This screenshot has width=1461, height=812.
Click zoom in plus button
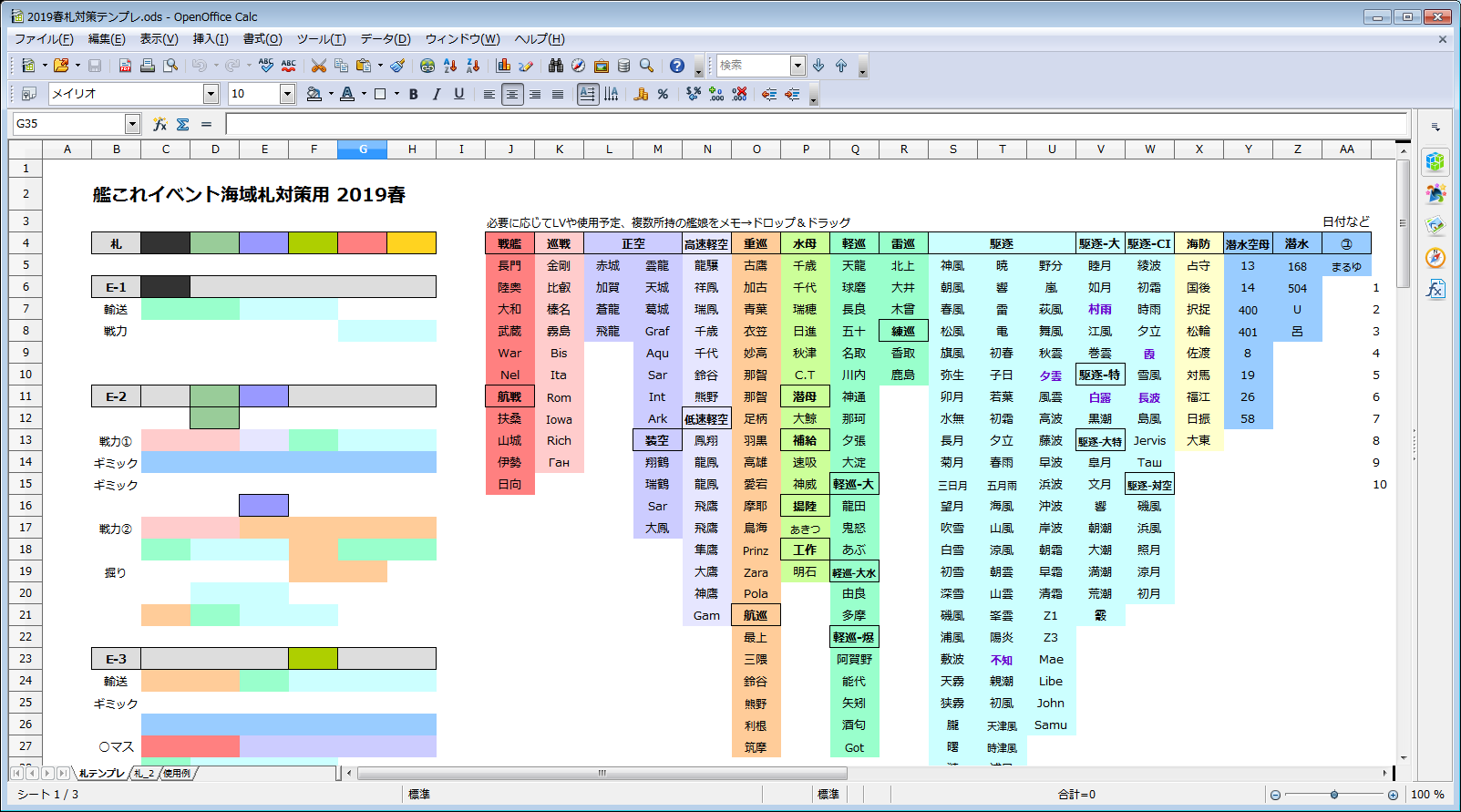coord(1393,795)
